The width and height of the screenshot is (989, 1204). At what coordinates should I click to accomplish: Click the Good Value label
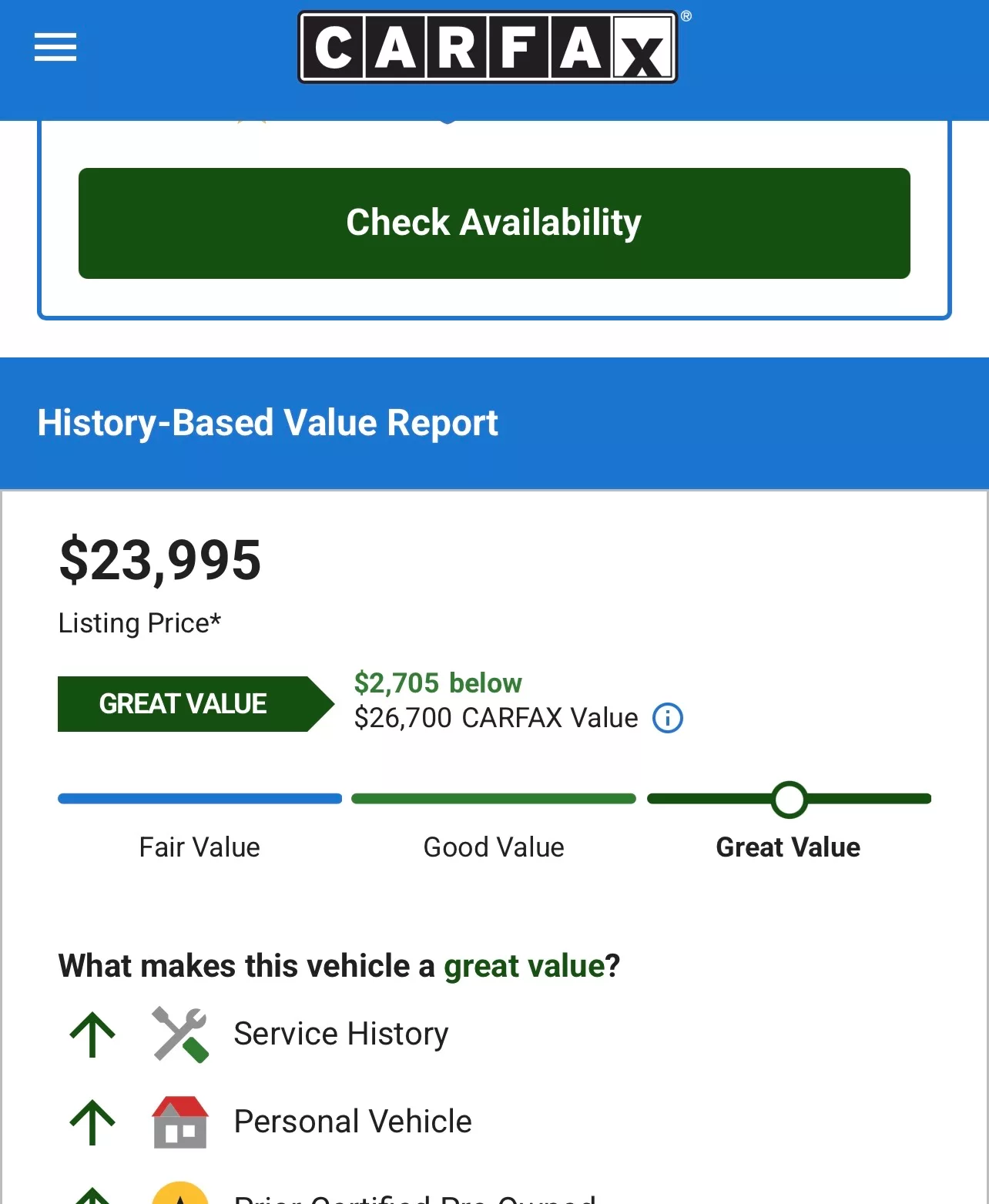(x=494, y=847)
